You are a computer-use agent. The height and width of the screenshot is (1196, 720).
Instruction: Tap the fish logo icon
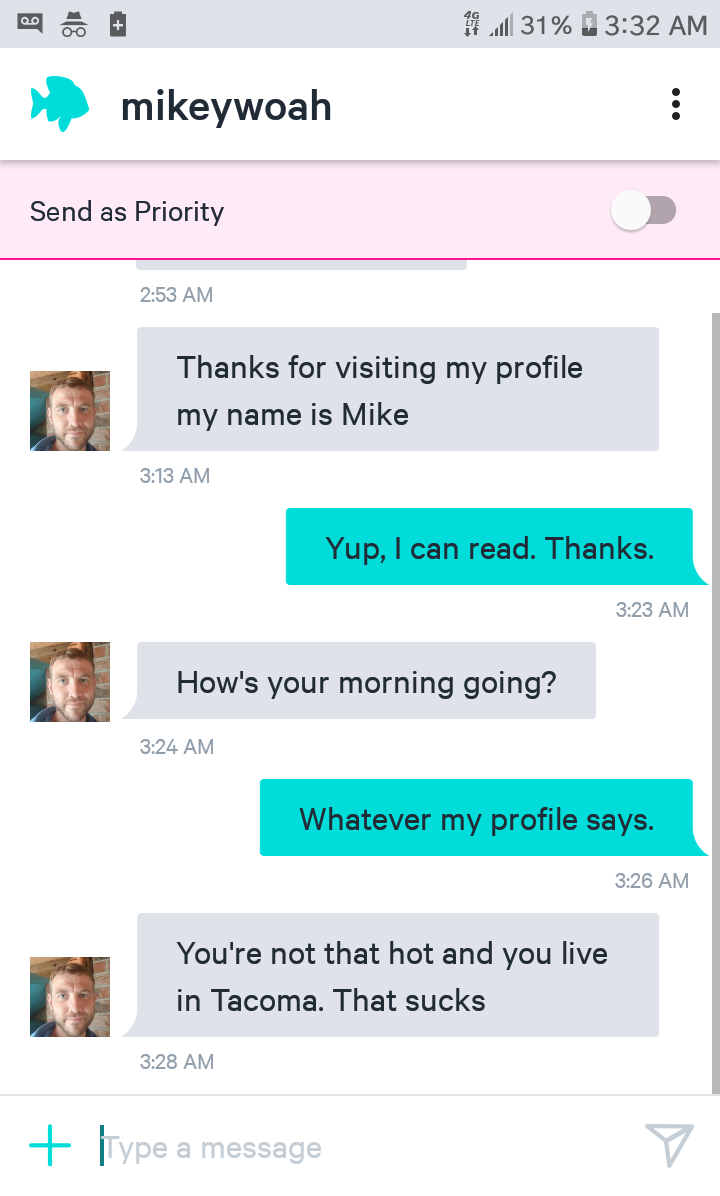pyautogui.click(x=60, y=104)
